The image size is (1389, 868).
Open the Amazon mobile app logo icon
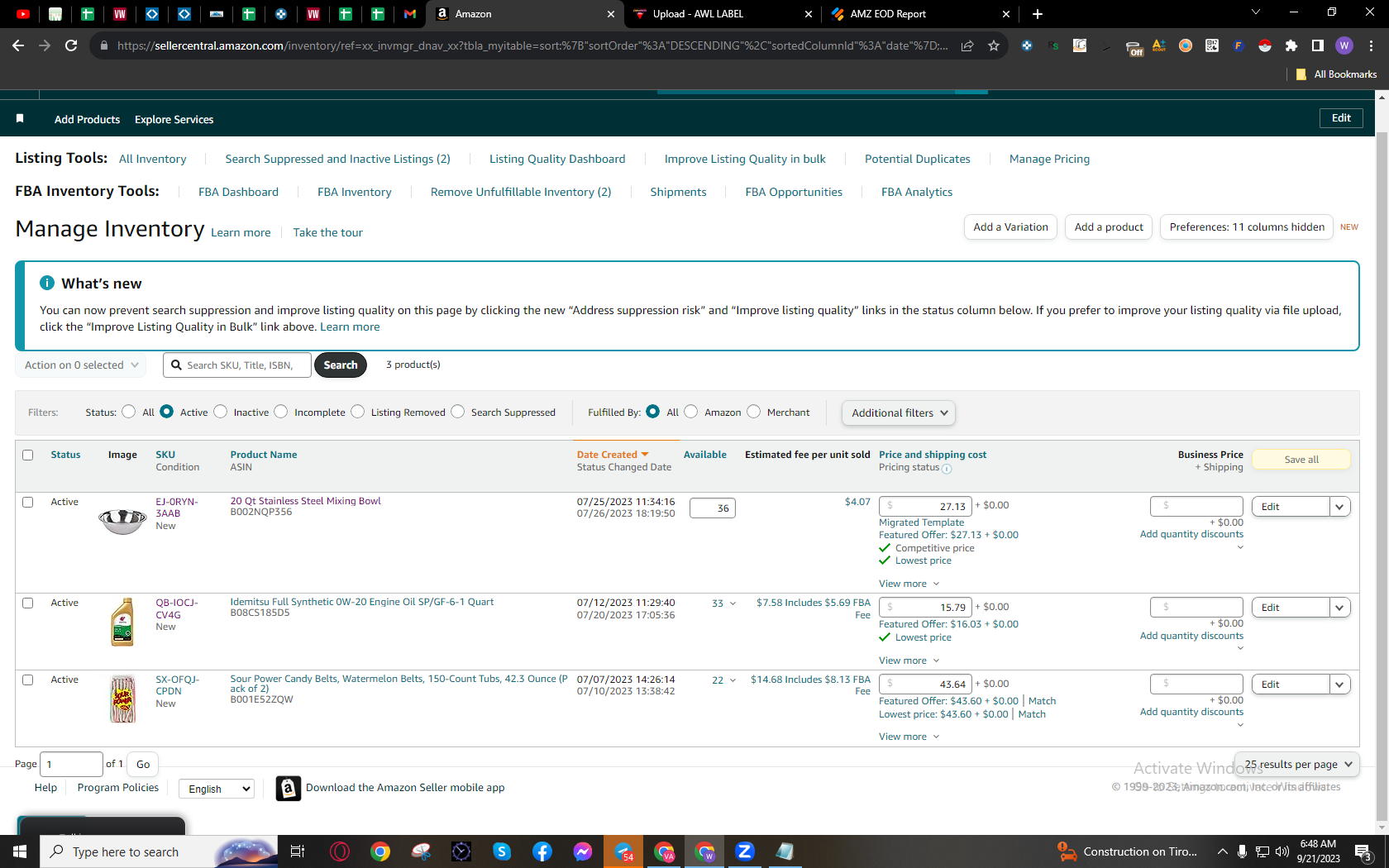[288, 789]
